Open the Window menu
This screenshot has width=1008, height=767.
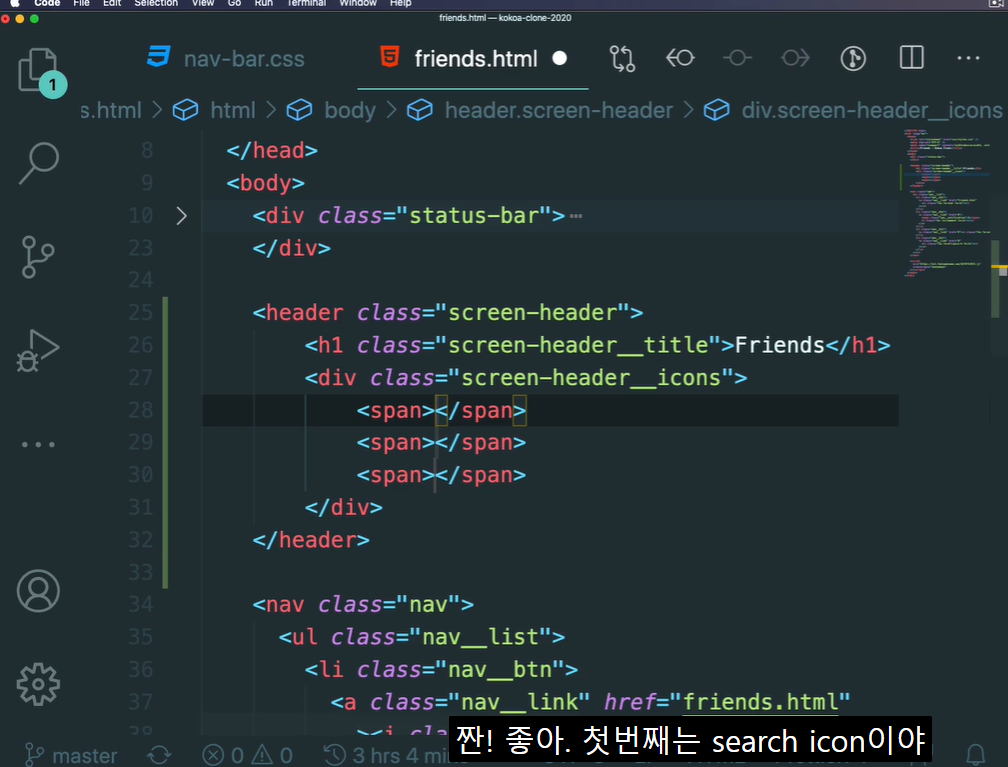pyautogui.click(x=358, y=3)
